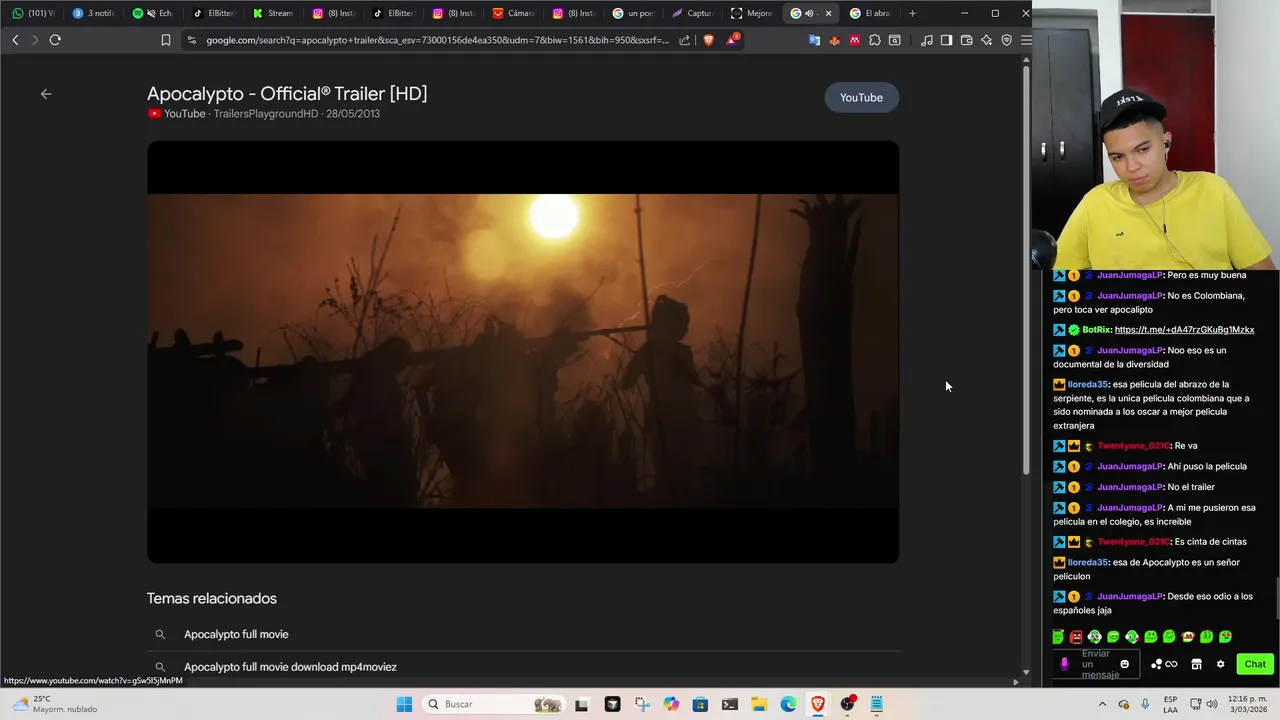
Task: Open File Explorer from the taskbar
Action: (759, 704)
